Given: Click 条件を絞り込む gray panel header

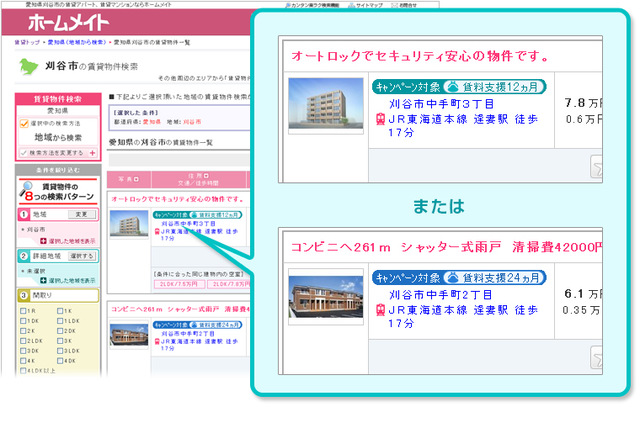Looking at the screenshot, I should [58, 170].
